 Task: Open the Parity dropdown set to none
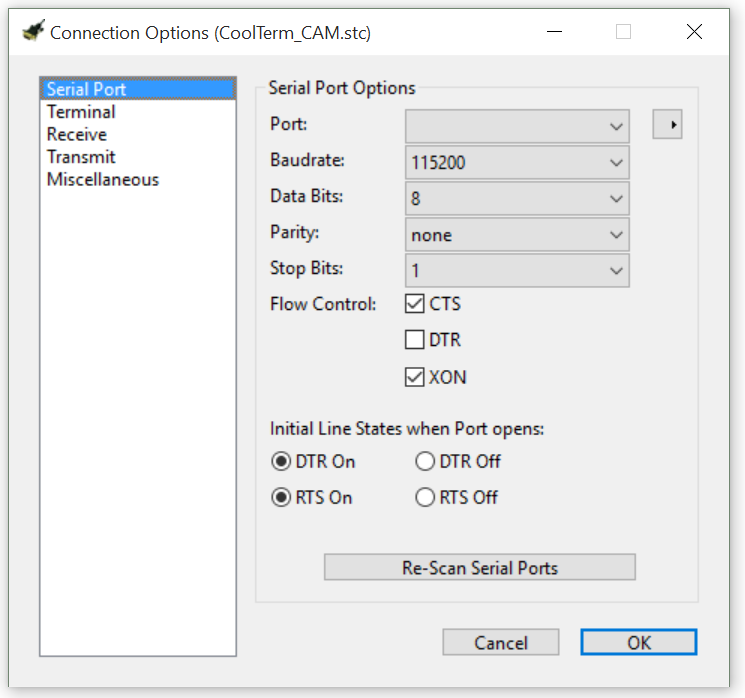517,235
